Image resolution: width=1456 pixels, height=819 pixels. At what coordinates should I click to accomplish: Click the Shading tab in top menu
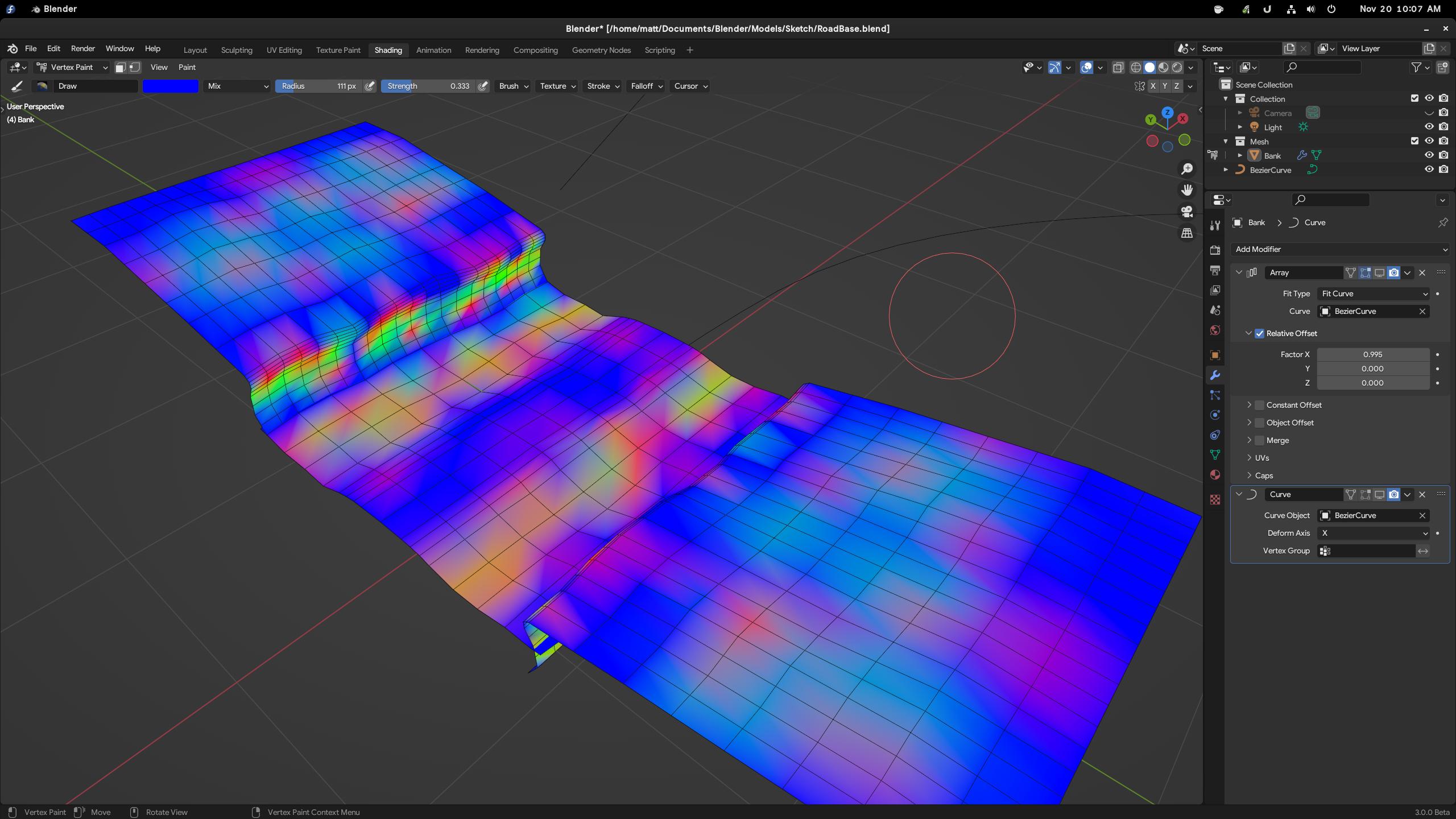[387, 50]
